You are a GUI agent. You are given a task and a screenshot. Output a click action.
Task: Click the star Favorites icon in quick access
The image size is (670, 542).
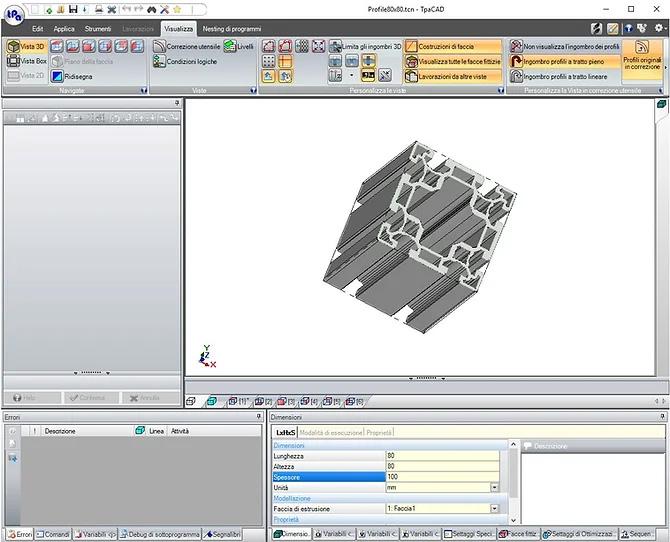177,9
